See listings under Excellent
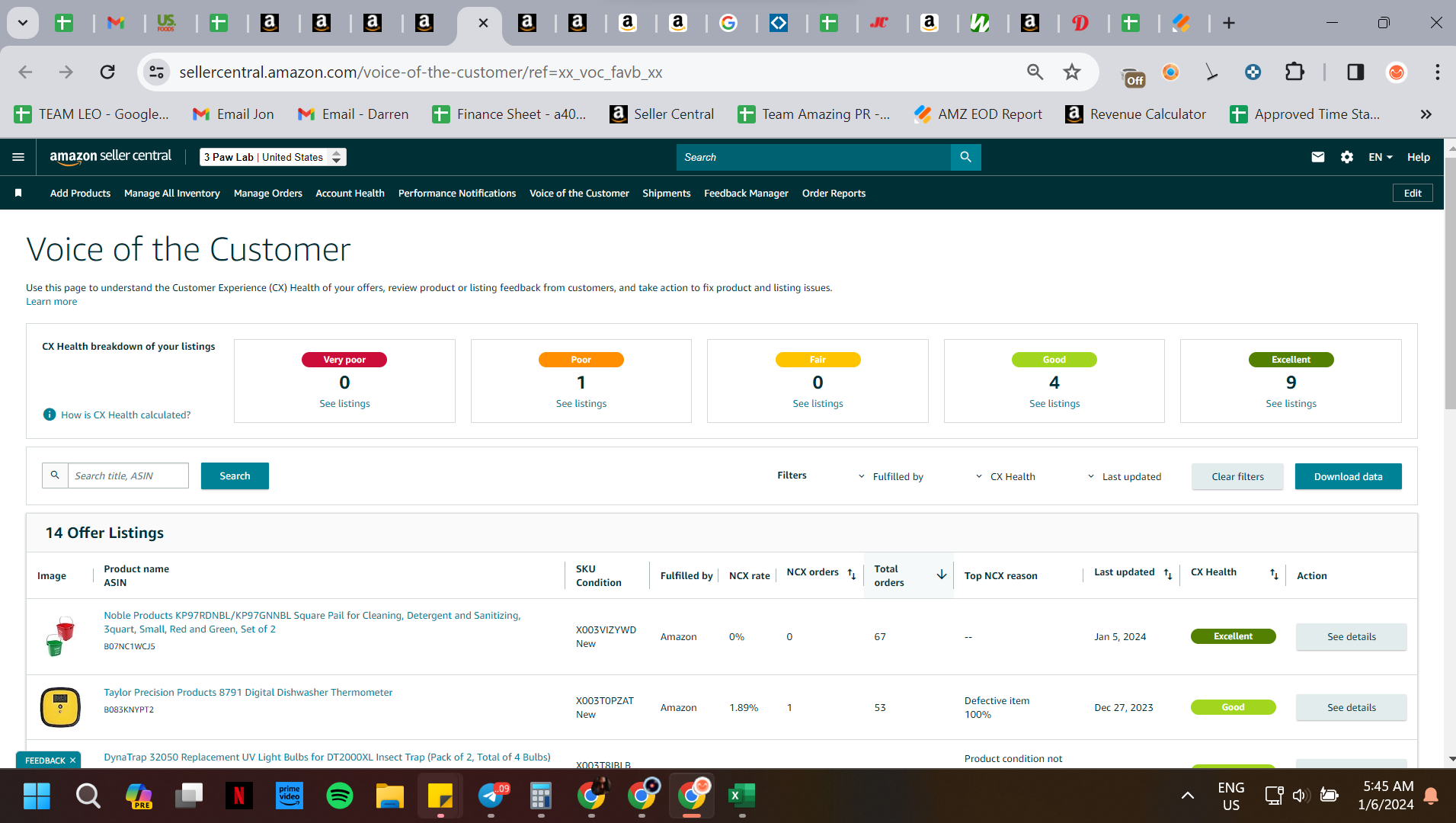 [x=1291, y=404]
